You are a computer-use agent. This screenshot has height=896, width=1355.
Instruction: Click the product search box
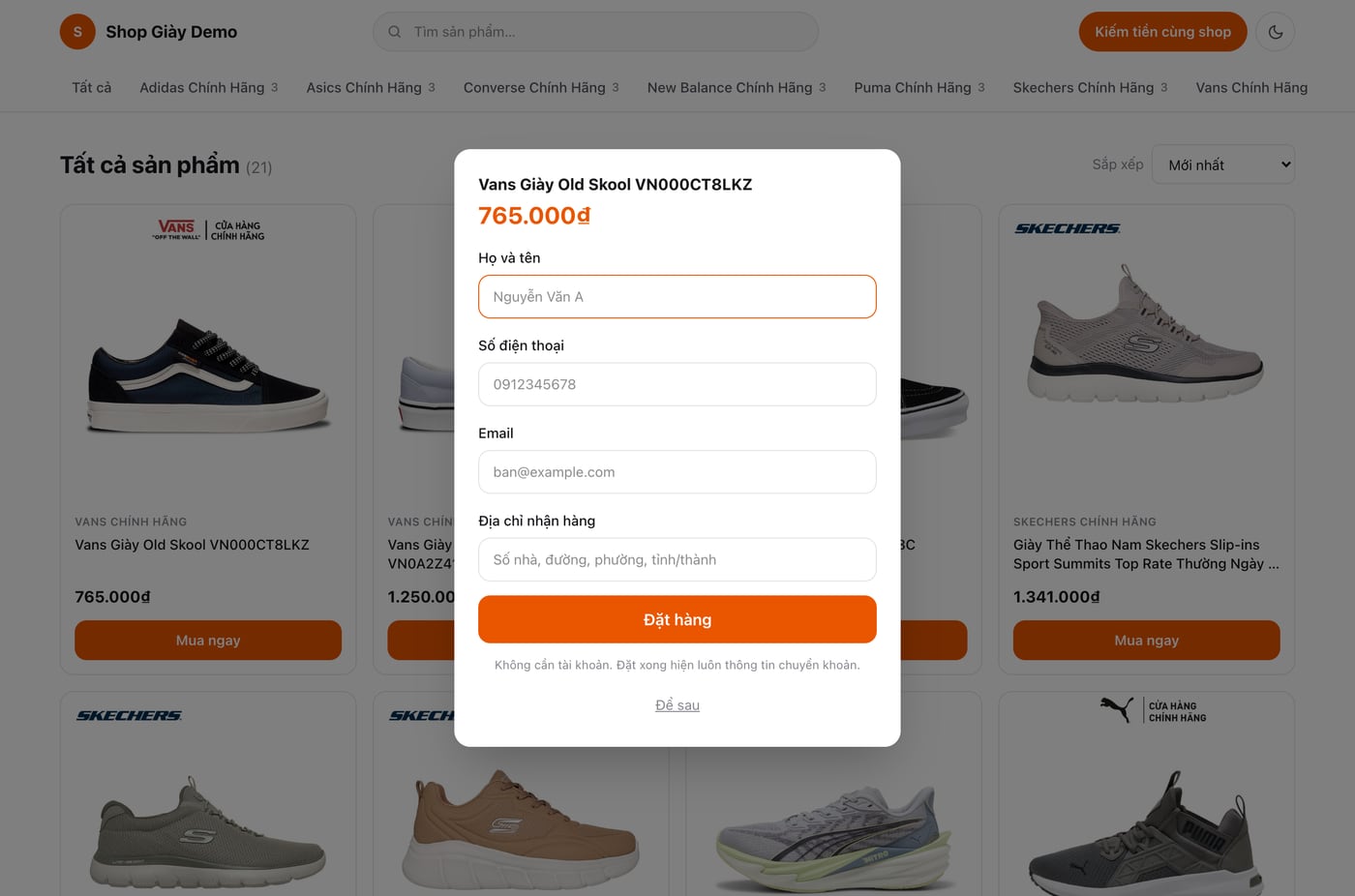coord(595,32)
